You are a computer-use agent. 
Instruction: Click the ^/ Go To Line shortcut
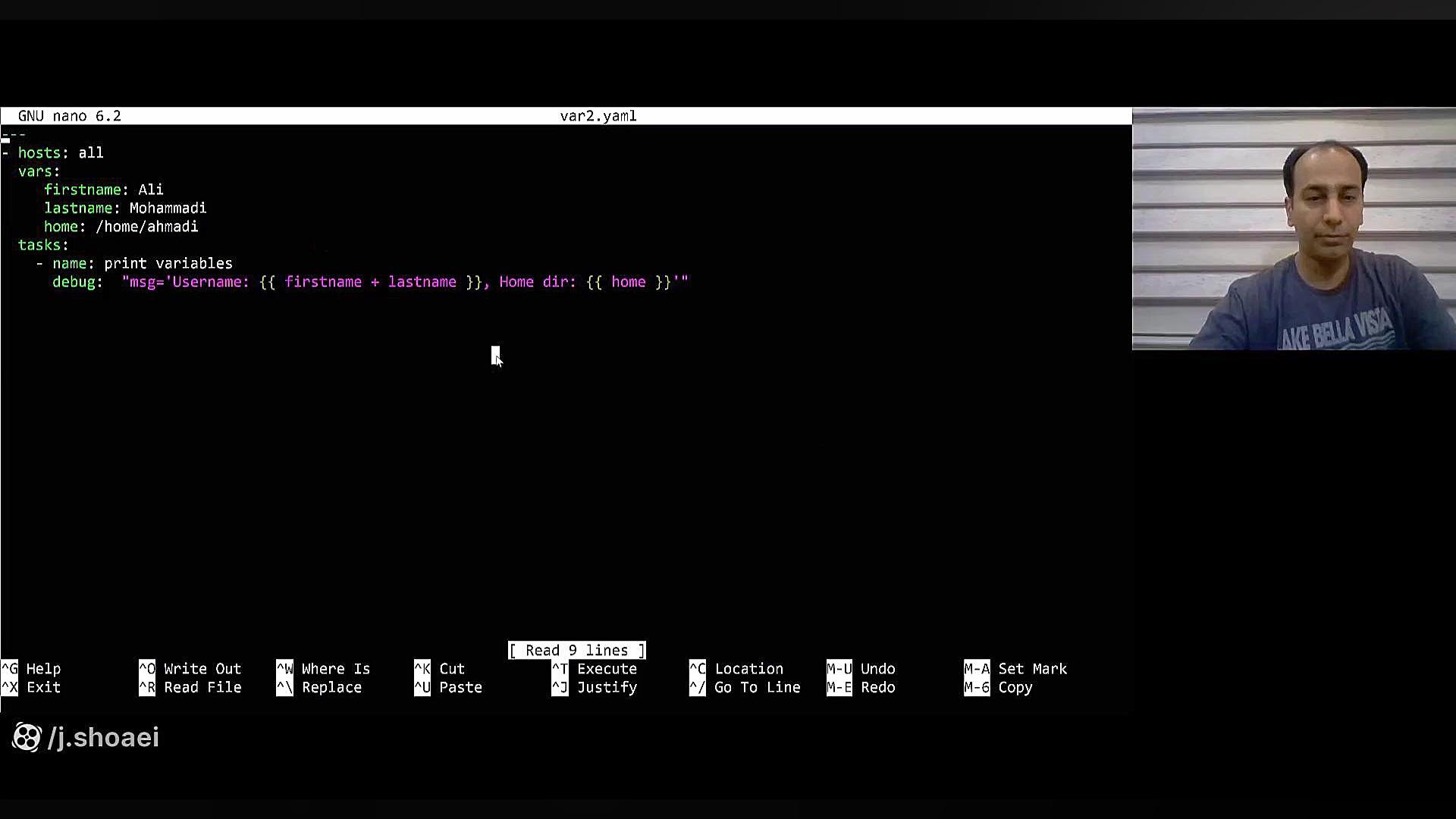(745, 687)
